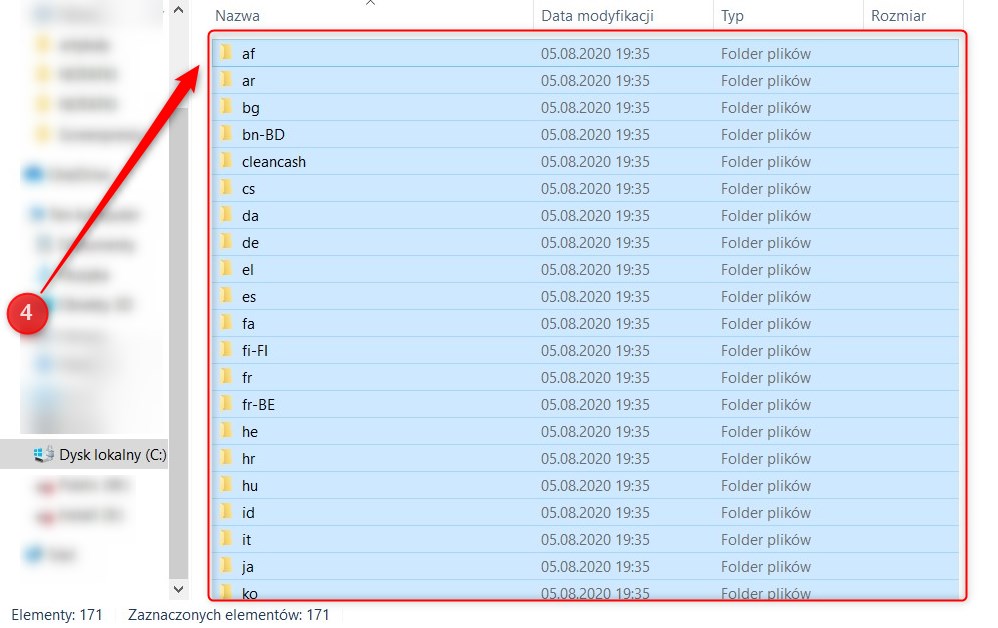Sort by Data modyfikacji column header
This screenshot has width=998, height=628.
597,16
